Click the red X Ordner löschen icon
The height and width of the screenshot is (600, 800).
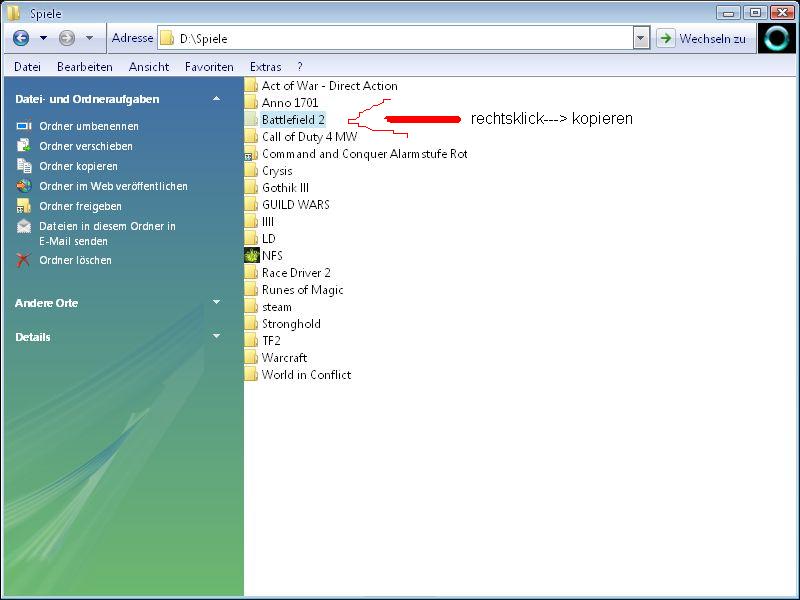tap(23, 260)
